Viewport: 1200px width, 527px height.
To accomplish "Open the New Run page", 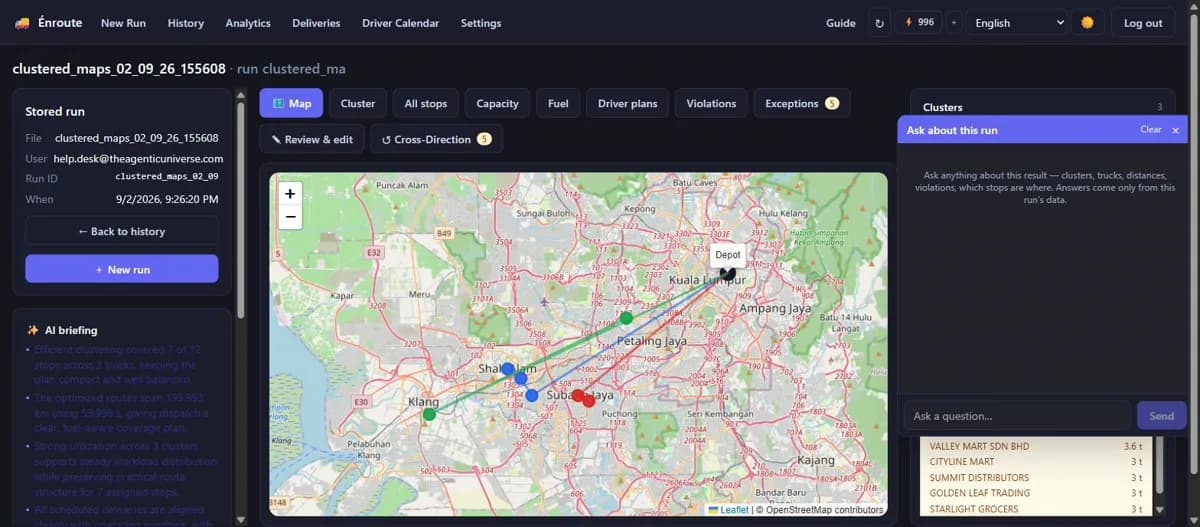I will pyautogui.click(x=125, y=23).
